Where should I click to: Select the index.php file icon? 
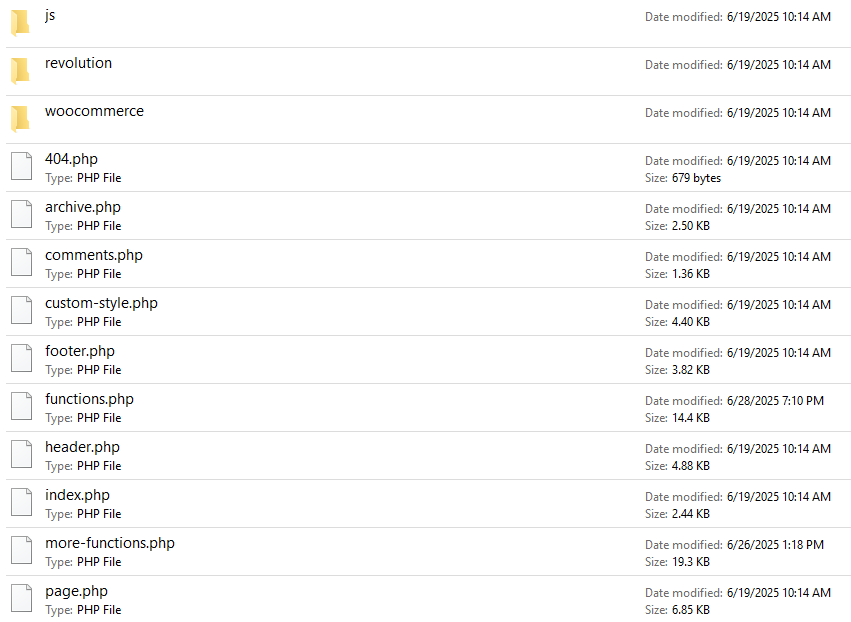(21, 502)
